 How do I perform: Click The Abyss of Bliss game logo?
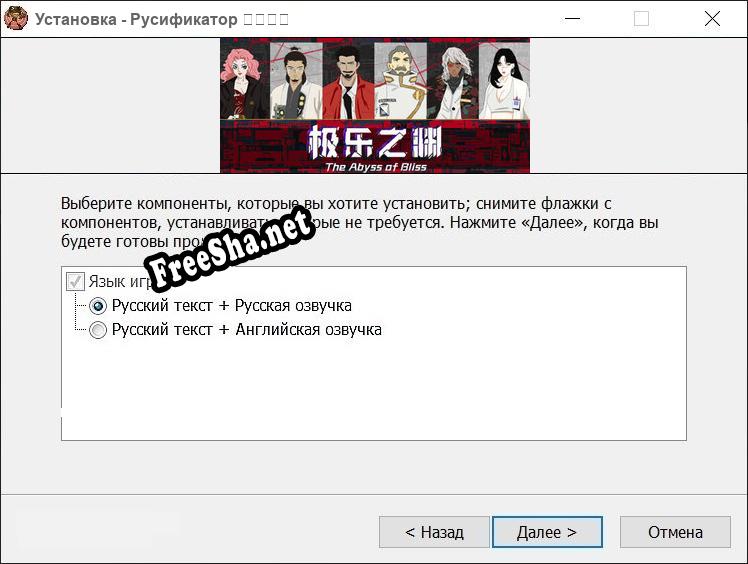coord(374,148)
